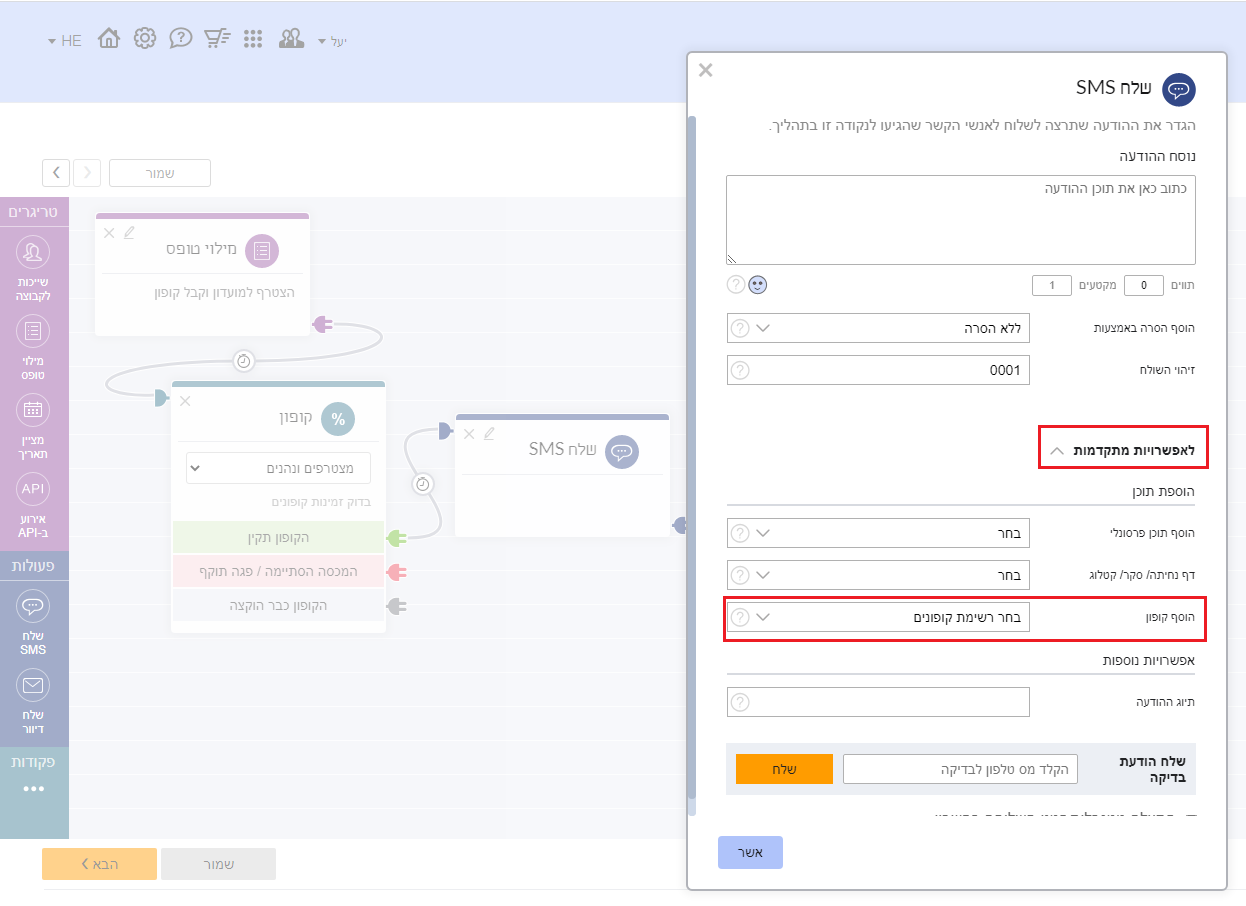Screen dimensions: 1246x906
Task: Click timer icon between קופון and שלח SMS
Action: click(x=423, y=484)
